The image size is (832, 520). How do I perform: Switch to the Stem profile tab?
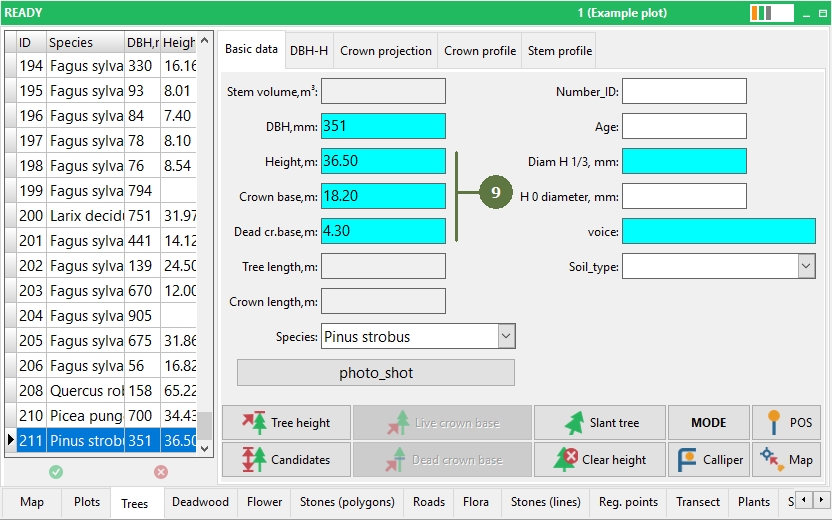[x=559, y=51]
